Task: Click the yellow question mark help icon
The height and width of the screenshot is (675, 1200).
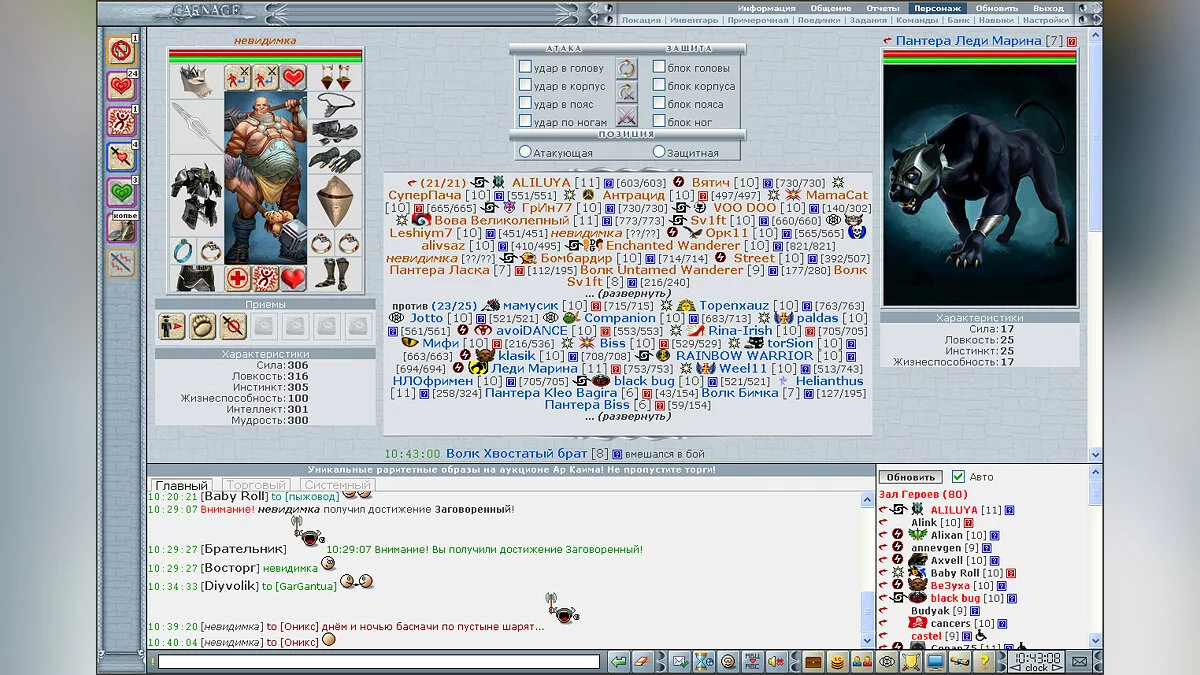Action: (x=983, y=661)
